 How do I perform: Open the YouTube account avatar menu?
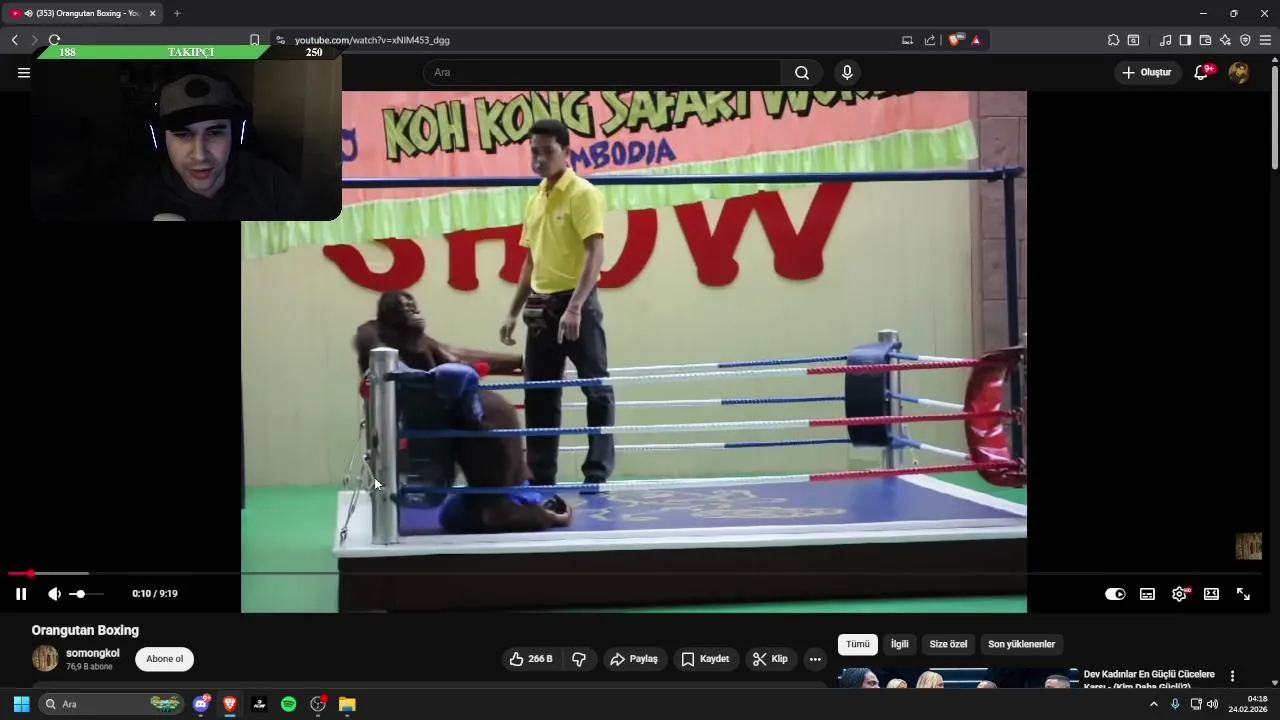1239,72
